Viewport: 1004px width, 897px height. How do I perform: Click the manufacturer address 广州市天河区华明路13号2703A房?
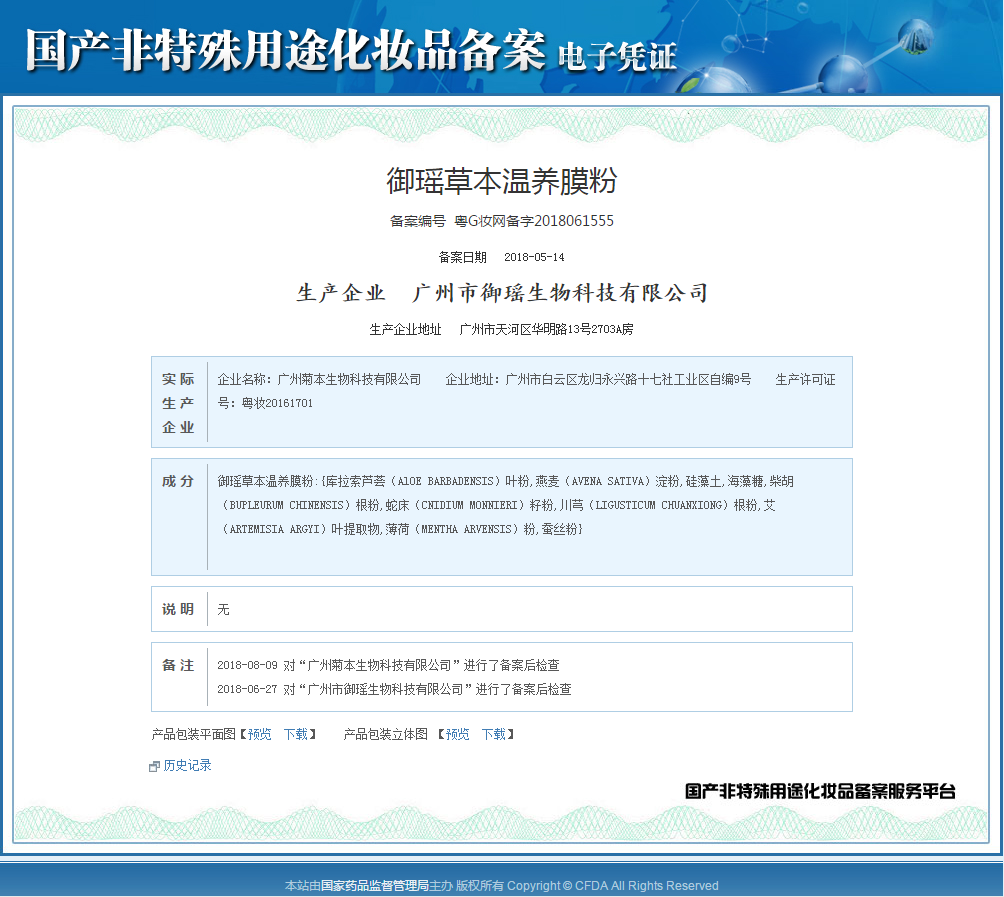[x=546, y=329]
